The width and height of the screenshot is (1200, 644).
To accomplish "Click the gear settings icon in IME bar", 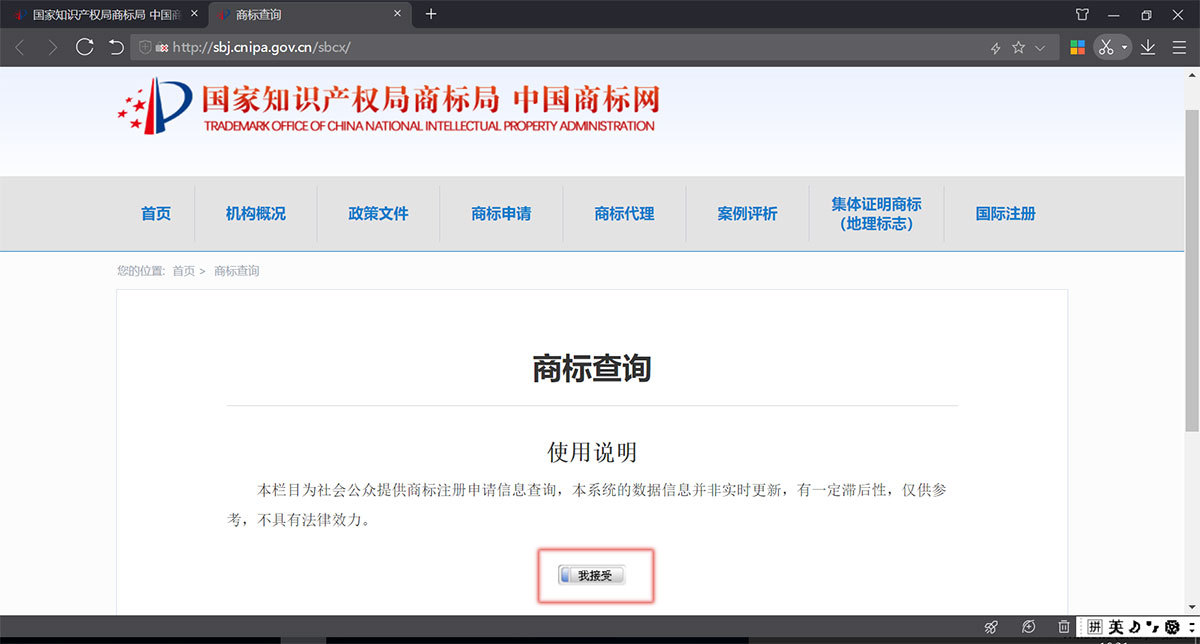I will click(x=1172, y=627).
